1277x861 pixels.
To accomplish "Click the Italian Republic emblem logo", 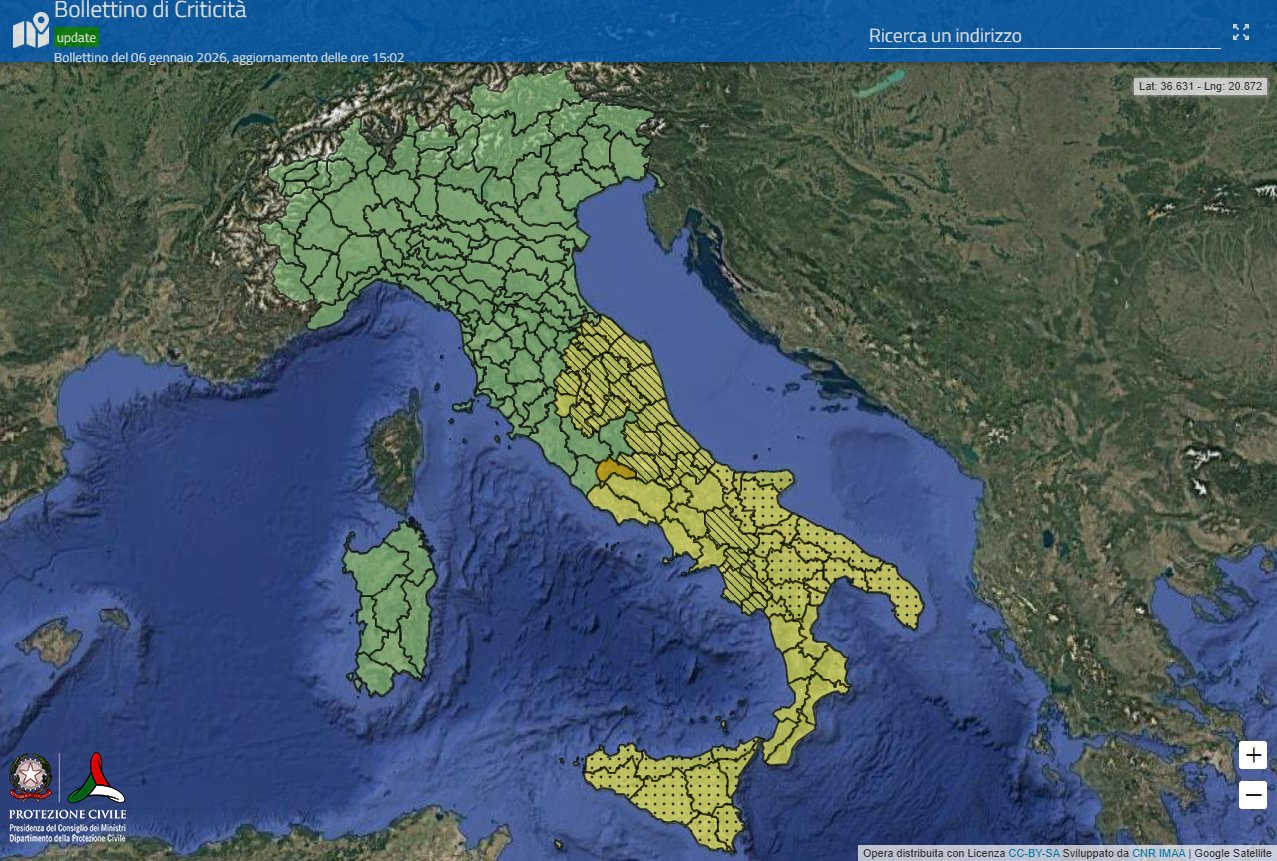I will [x=30, y=776].
